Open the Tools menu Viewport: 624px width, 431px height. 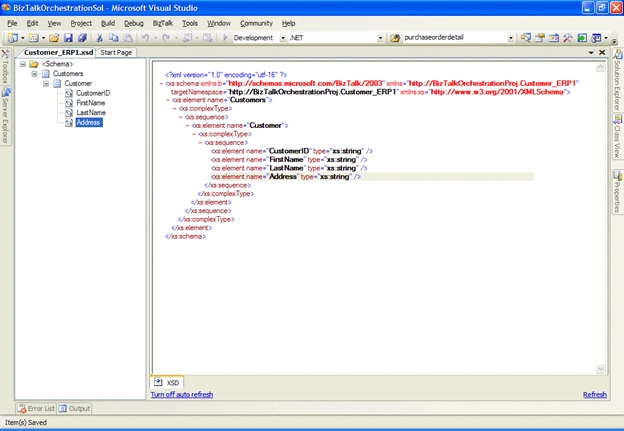(190, 23)
